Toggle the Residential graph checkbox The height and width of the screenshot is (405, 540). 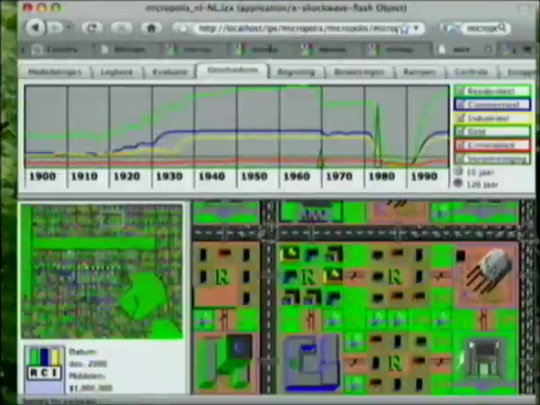tap(460, 91)
